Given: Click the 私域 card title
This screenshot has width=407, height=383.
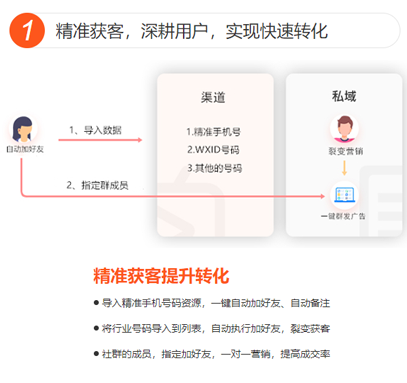Looking at the screenshot, I should (x=344, y=96).
